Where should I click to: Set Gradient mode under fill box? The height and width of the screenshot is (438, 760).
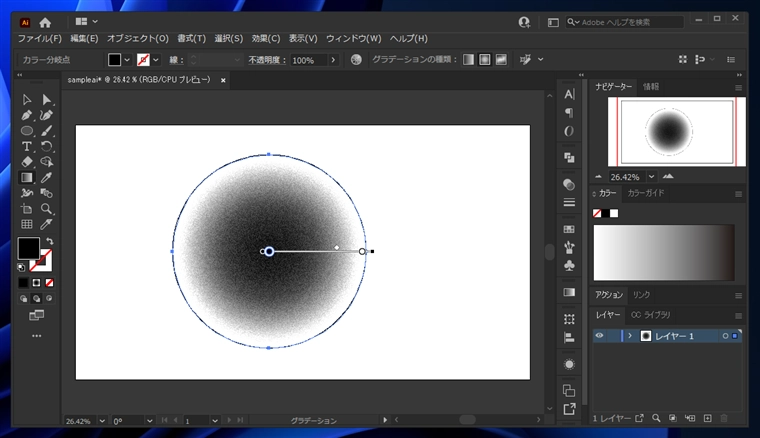tap(36, 283)
